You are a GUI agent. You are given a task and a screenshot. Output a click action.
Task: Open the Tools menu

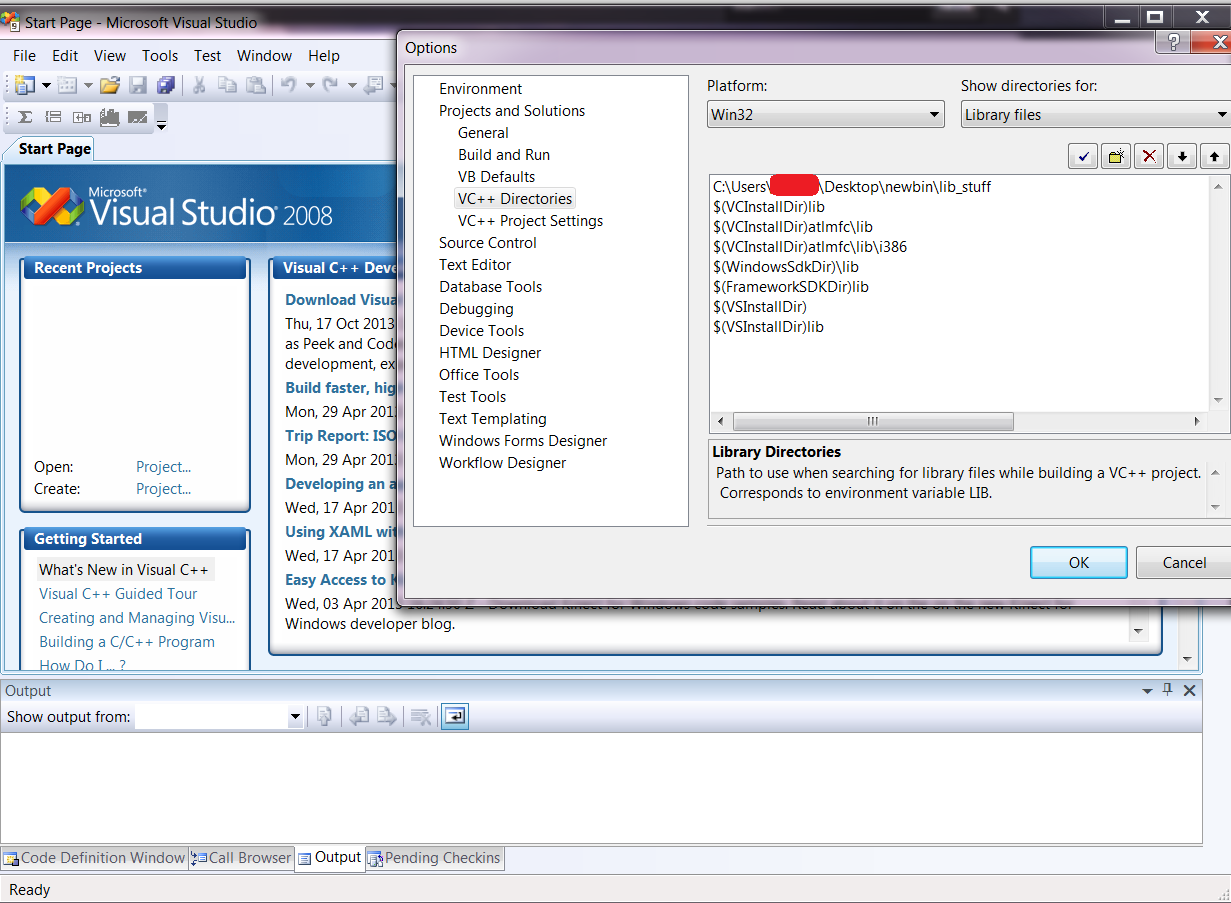point(160,56)
